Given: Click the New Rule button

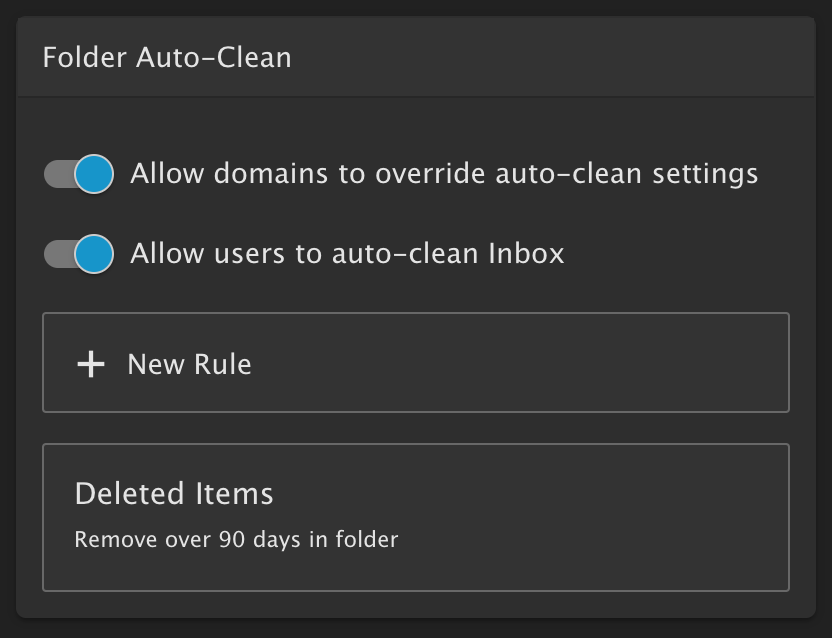Looking at the screenshot, I should point(415,363).
